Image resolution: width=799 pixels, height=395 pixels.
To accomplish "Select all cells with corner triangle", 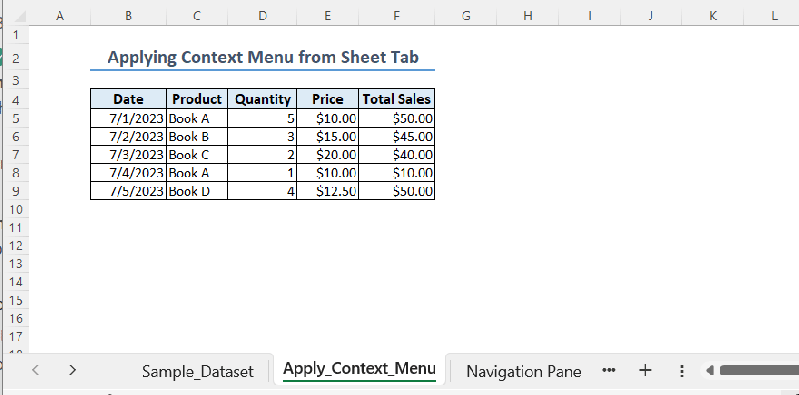I will [x=19, y=17].
